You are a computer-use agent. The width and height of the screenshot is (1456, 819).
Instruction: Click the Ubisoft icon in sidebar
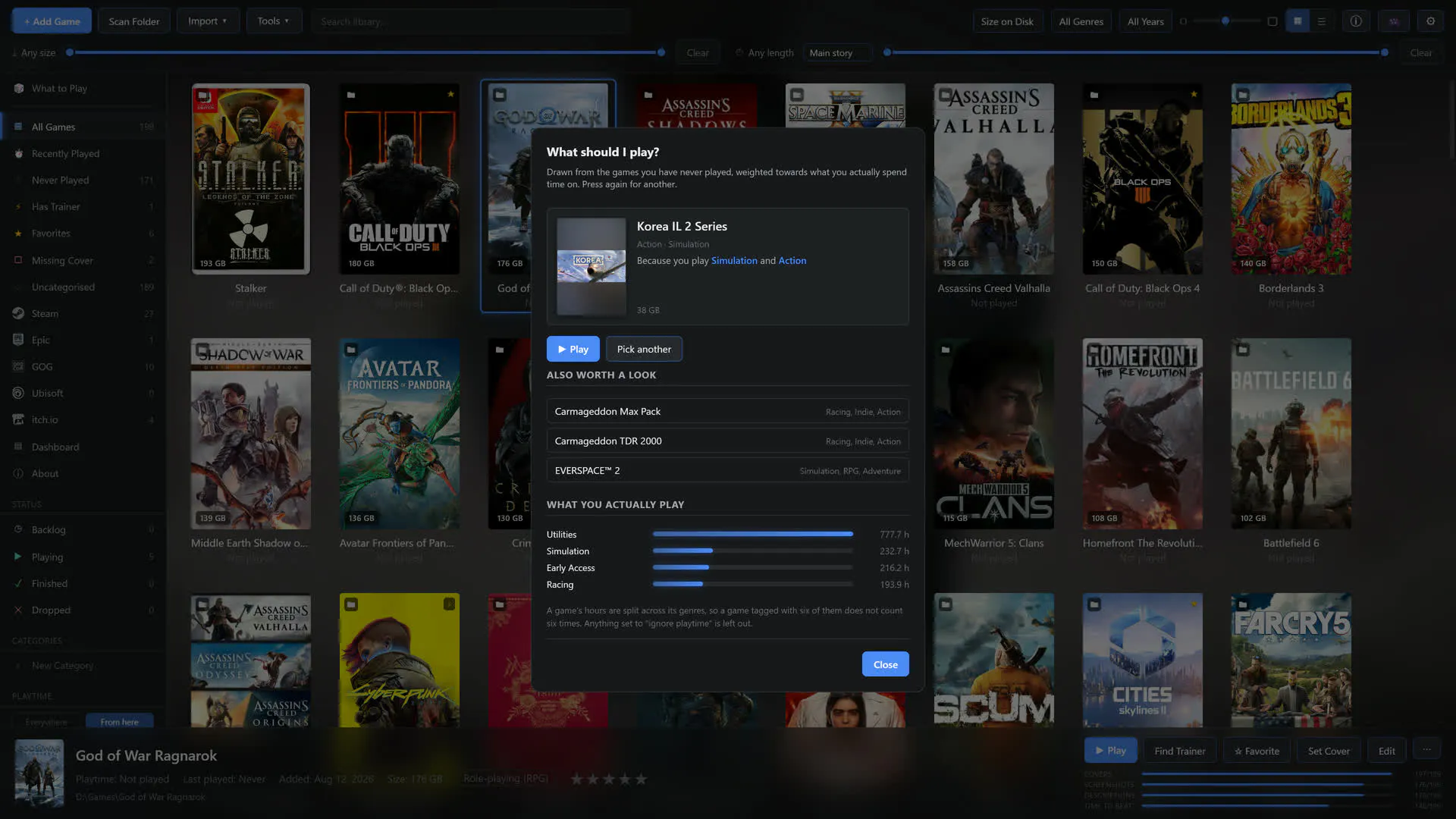(x=18, y=393)
